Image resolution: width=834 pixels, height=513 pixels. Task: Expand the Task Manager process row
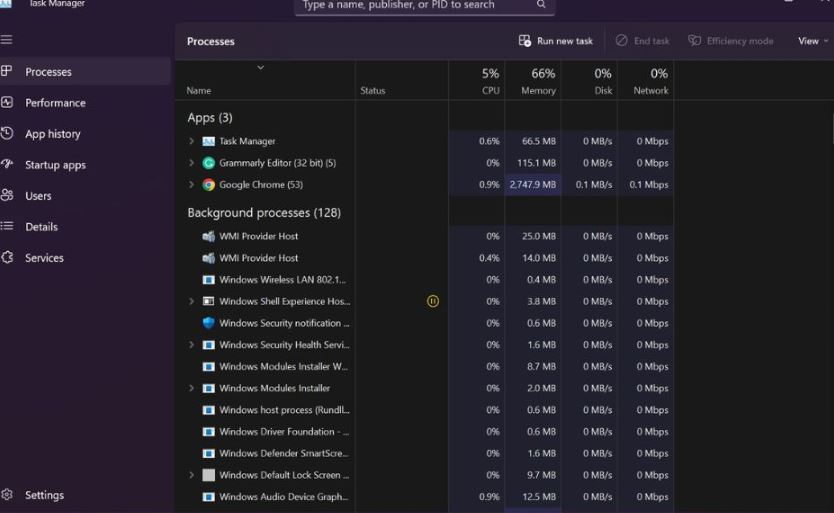coord(191,141)
